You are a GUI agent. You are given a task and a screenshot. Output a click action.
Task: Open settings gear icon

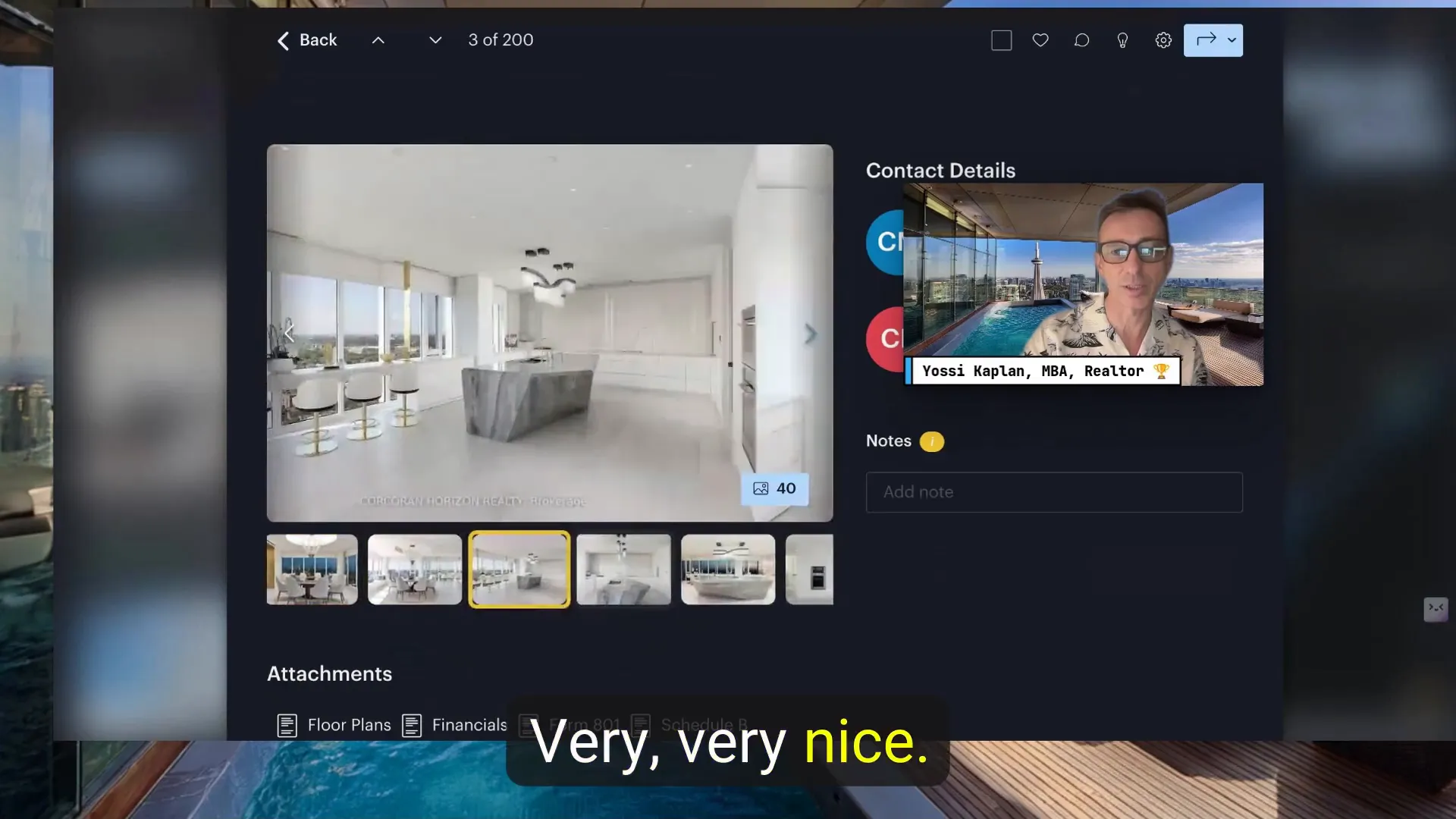pyautogui.click(x=1163, y=40)
